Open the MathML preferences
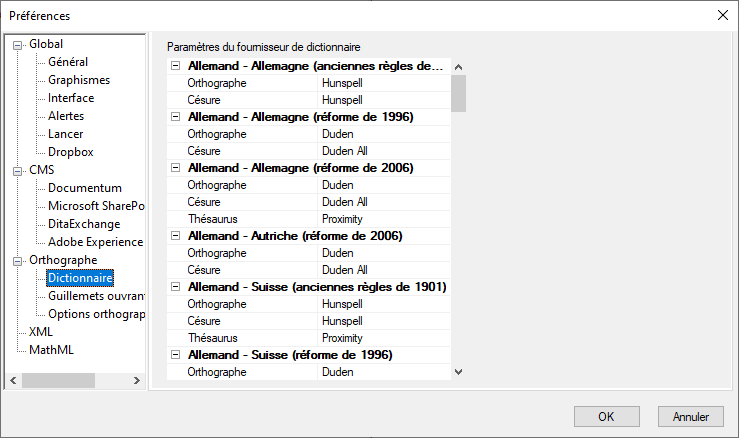The height and width of the screenshot is (438, 739). (x=51, y=350)
